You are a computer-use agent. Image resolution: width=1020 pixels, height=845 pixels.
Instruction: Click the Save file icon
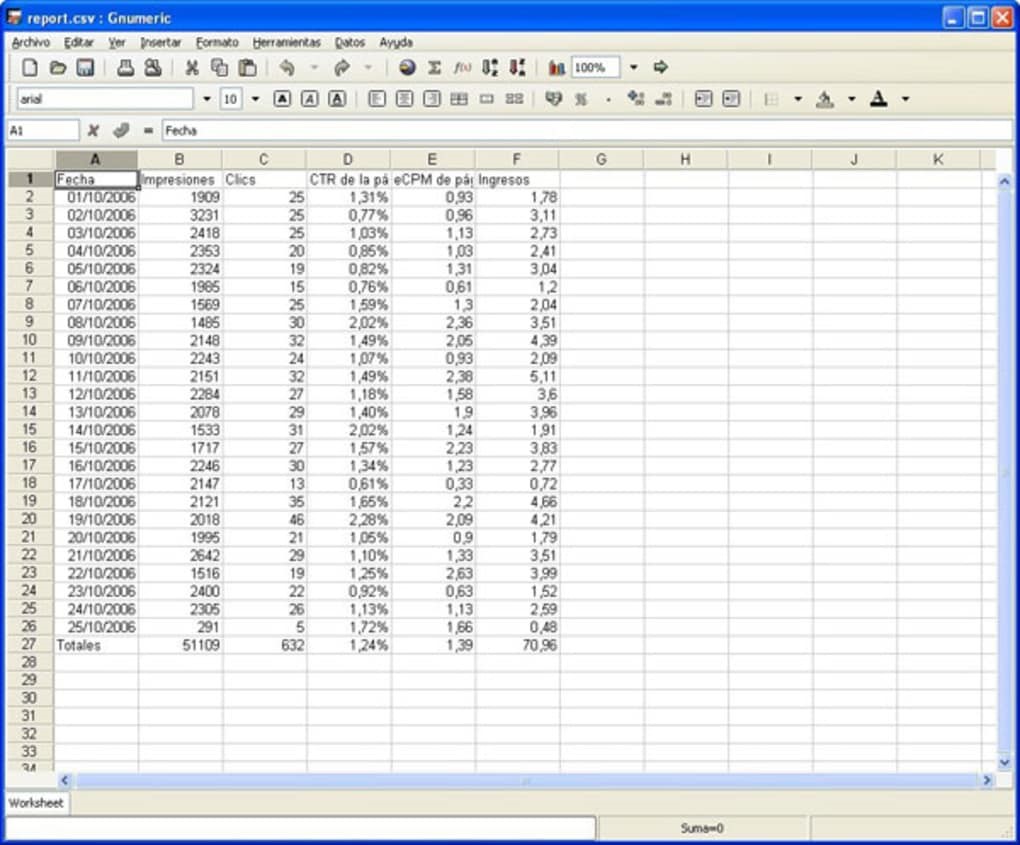(85, 68)
